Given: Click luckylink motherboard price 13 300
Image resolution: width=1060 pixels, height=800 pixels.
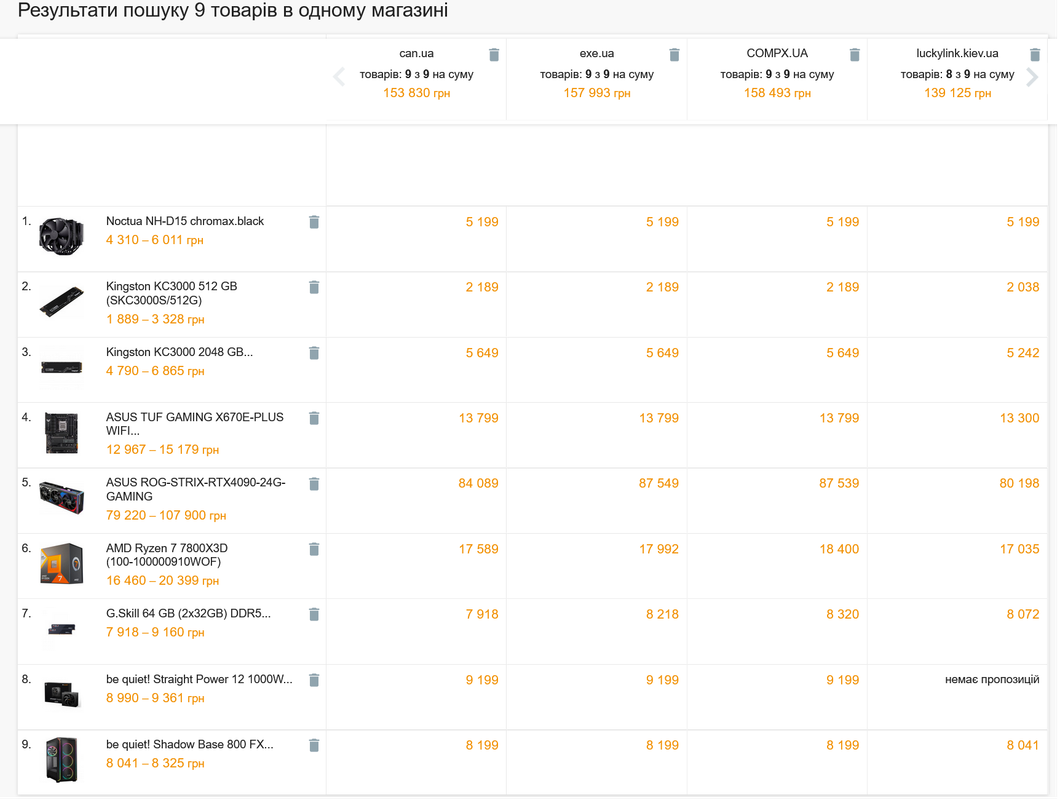Looking at the screenshot, I should click(x=1019, y=419).
